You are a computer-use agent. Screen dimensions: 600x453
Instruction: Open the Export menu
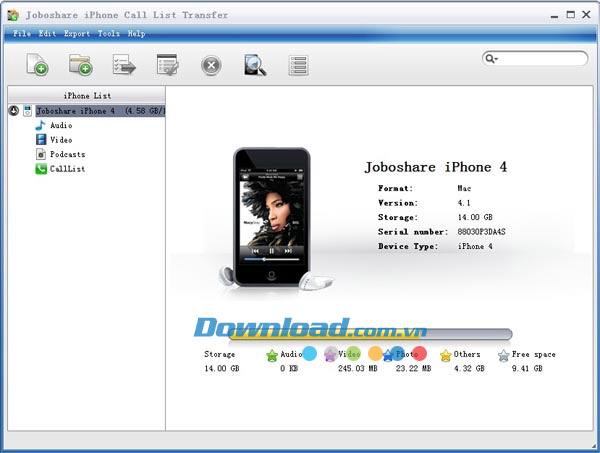coord(77,33)
